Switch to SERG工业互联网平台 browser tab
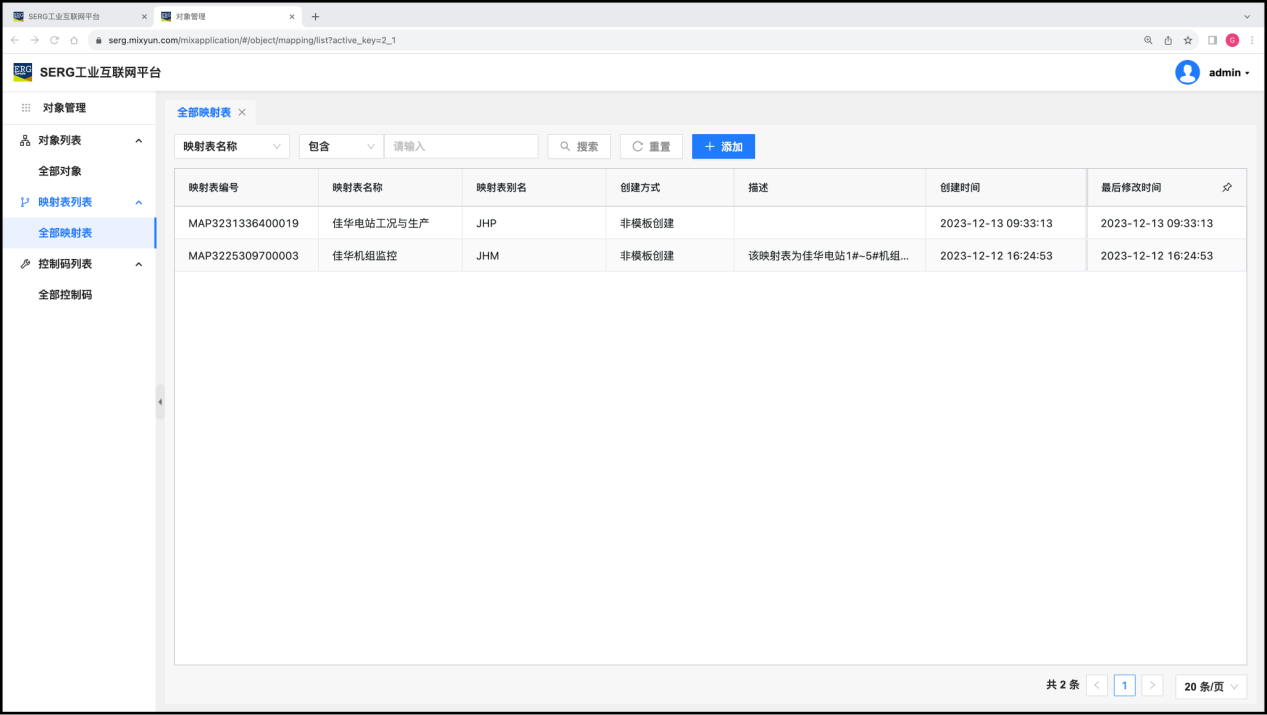Viewport: 1267px width, 715px height. tap(75, 16)
